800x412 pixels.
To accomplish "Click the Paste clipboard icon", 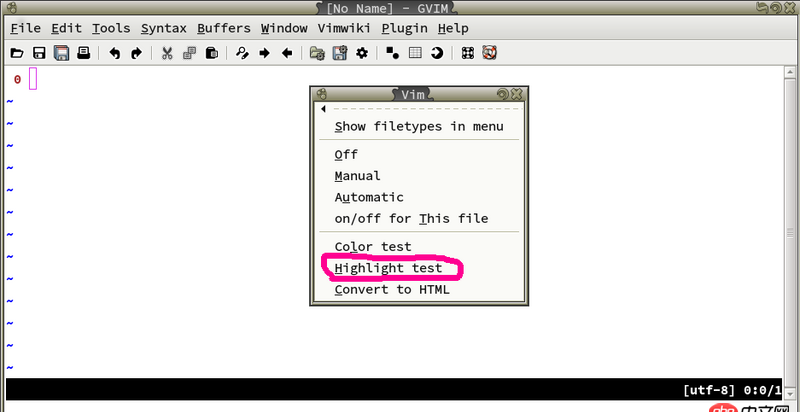I will 212,53.
